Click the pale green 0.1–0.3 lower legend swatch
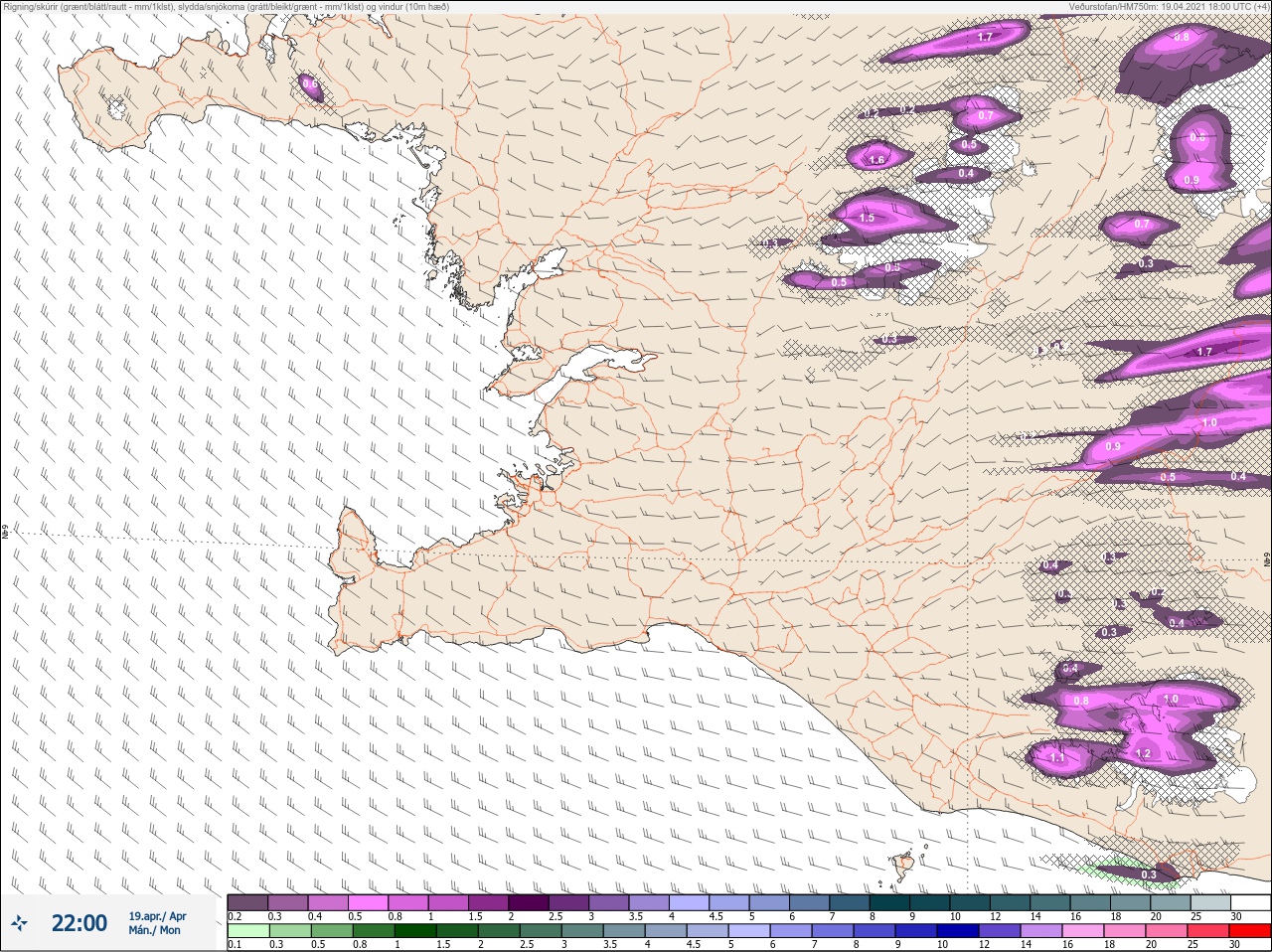Viewport: 1272px width, 952px height. [x=247, y=931]
